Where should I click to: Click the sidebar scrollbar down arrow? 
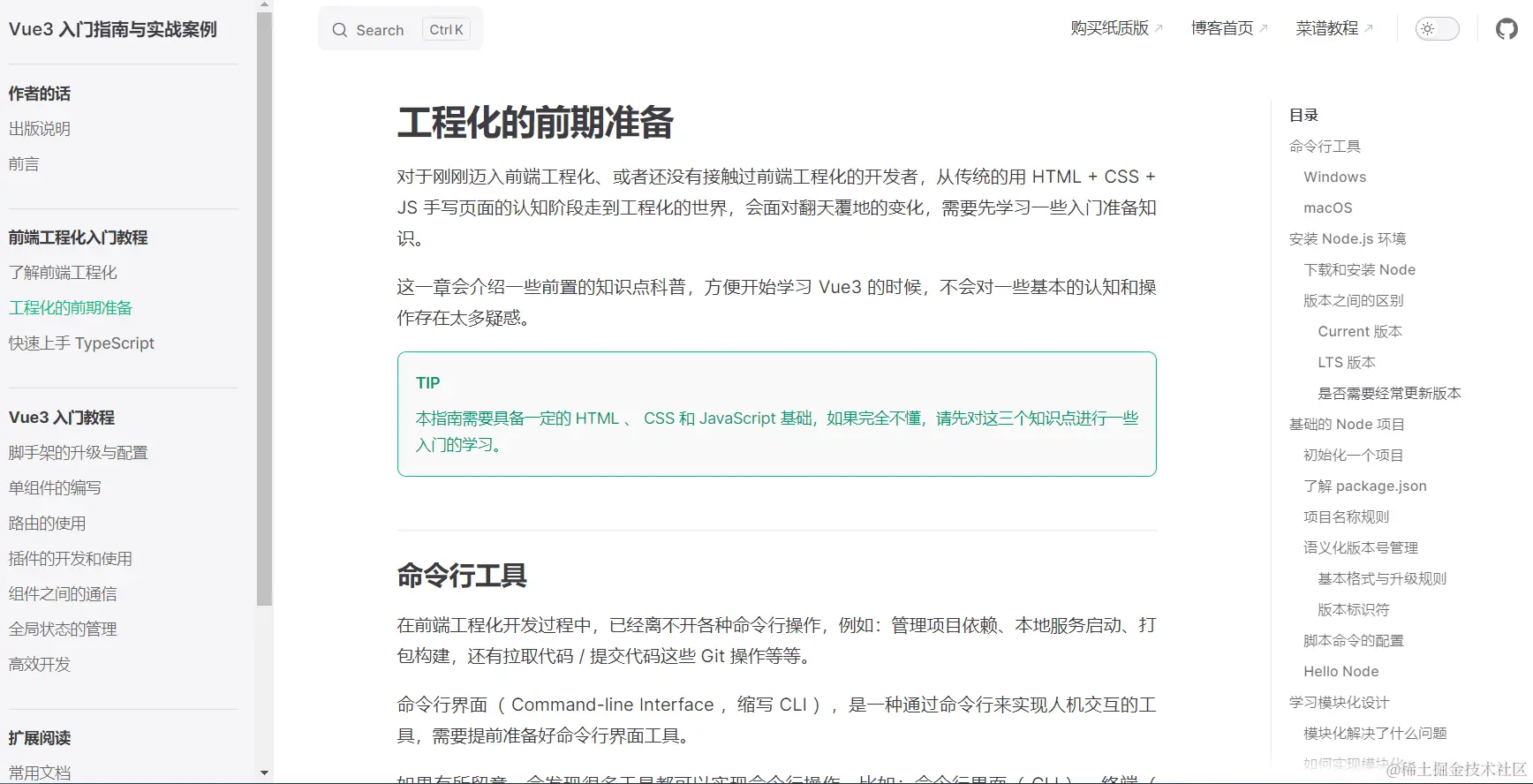265,773
